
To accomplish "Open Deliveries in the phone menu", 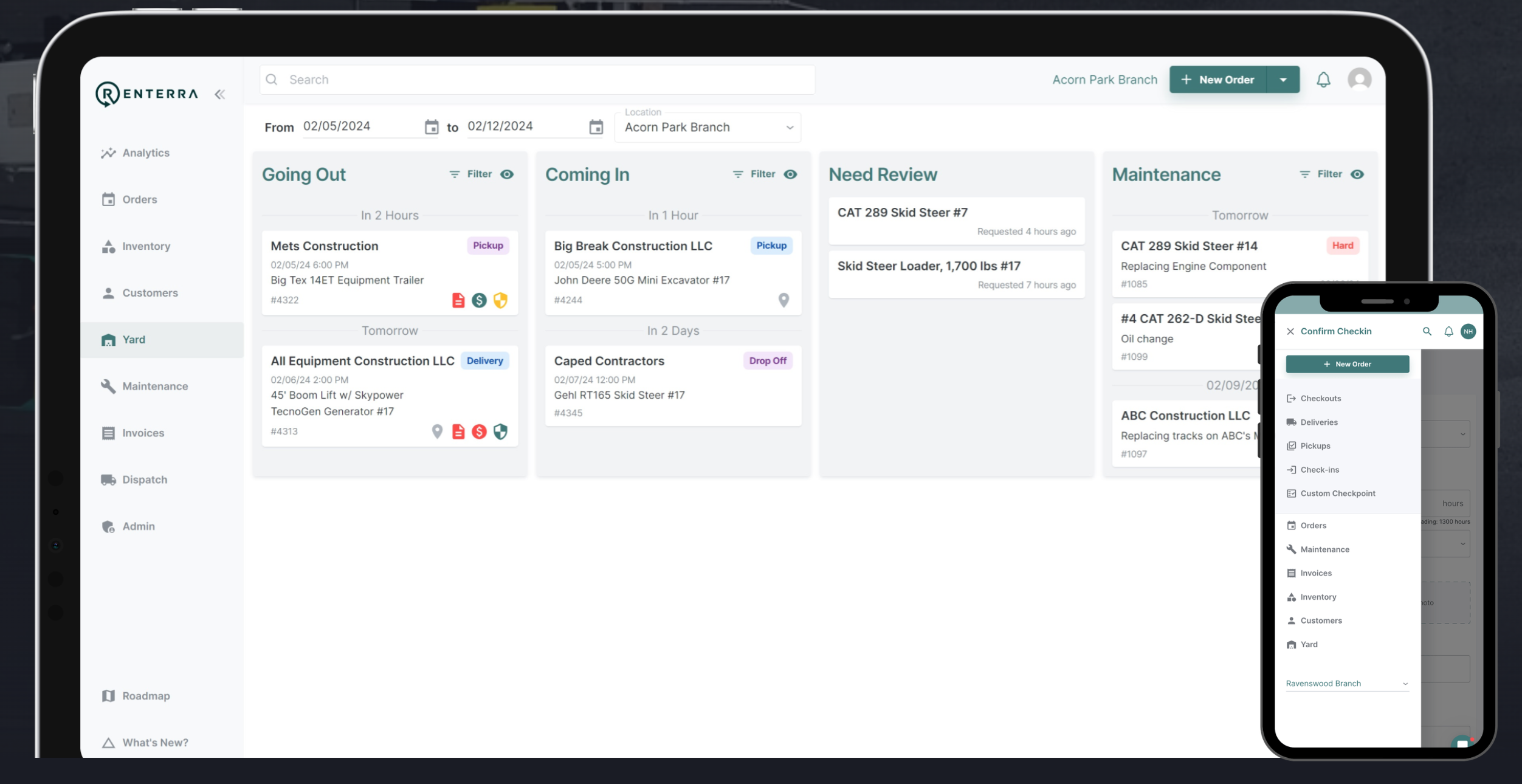I will [1347, 422].
